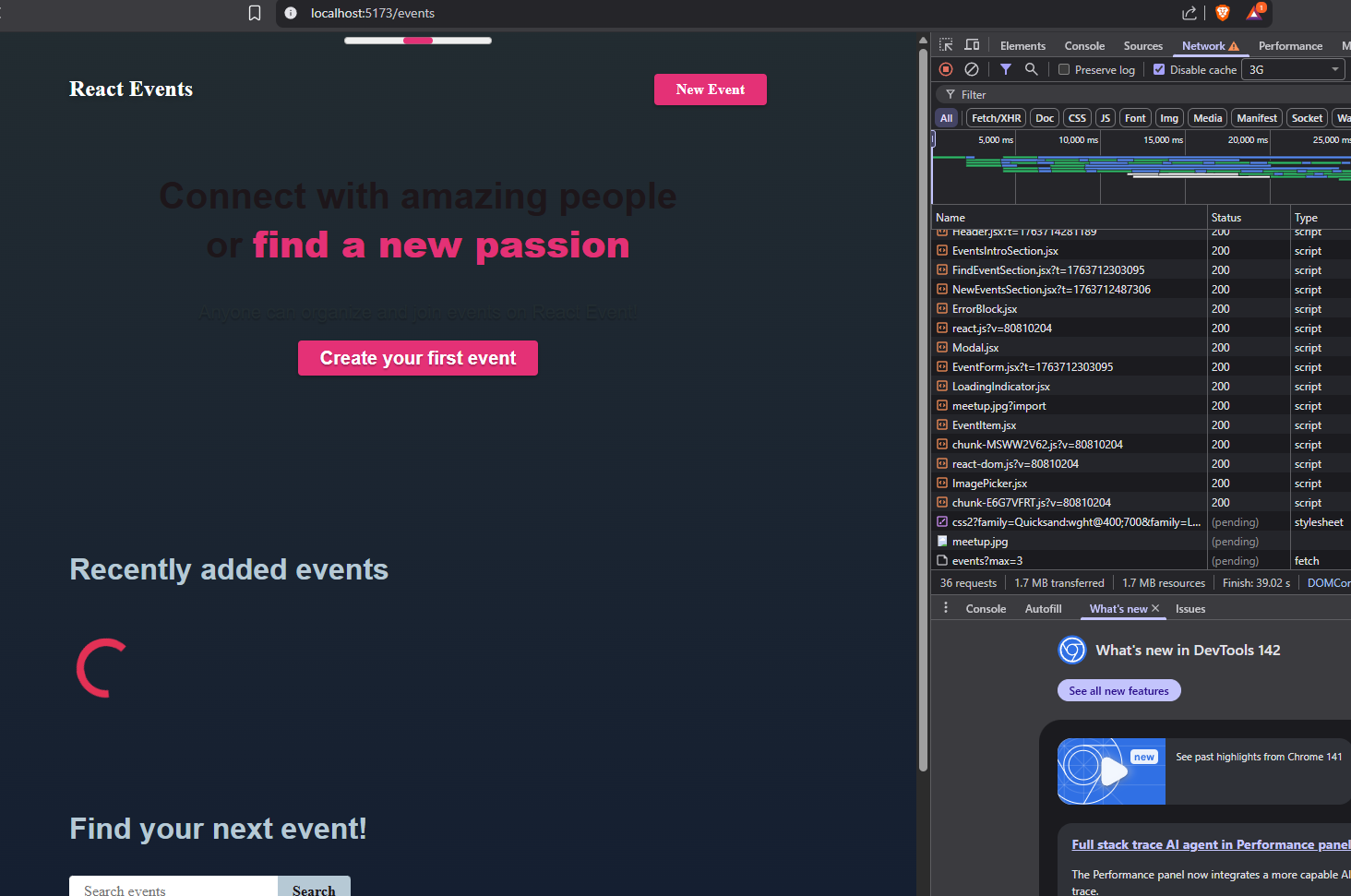Image resolution: width=1351 pixels, height=896 pixels.
Task: Click the Brave Shields lion icon
Action: pyautogui.click(x=1223, y=13)
